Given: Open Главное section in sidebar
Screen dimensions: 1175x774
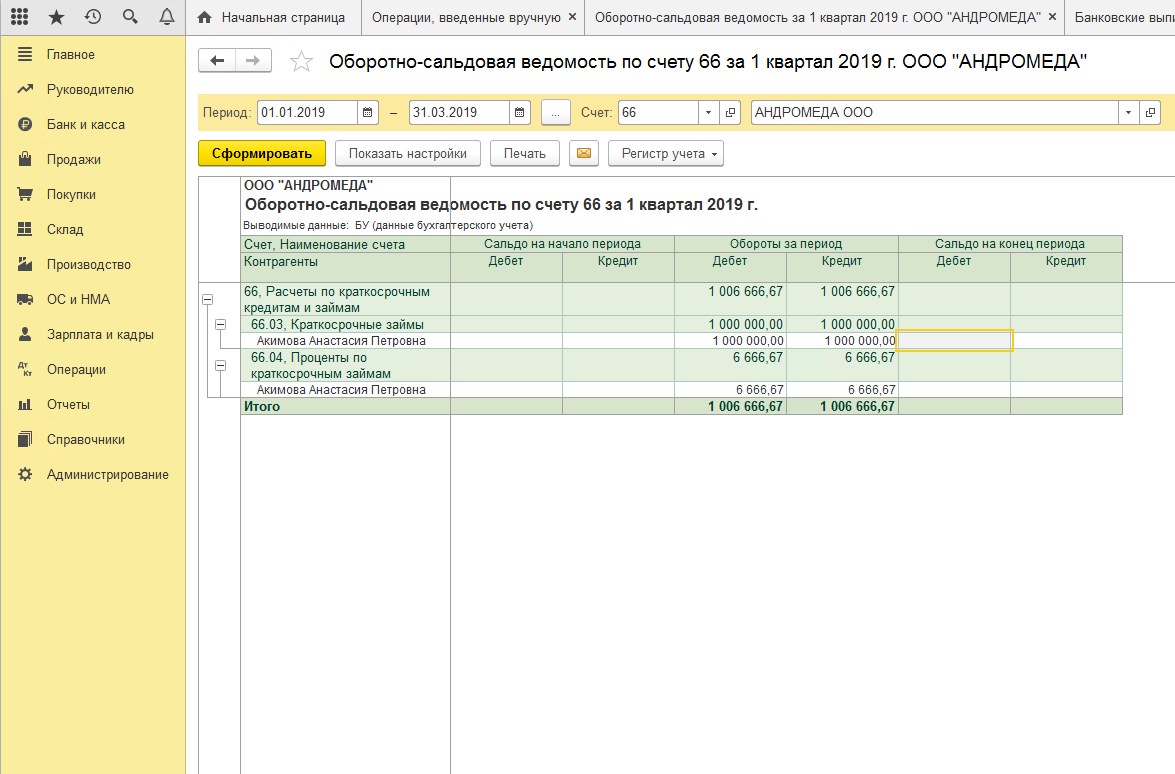Looking at the screenshot, I should (70, 55).
